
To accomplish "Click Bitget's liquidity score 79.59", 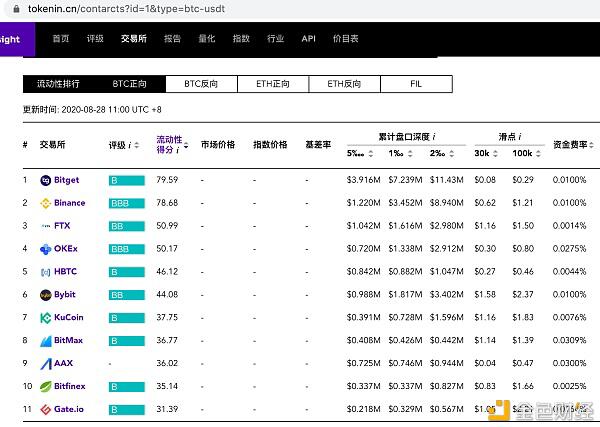I will coord(167,180).
